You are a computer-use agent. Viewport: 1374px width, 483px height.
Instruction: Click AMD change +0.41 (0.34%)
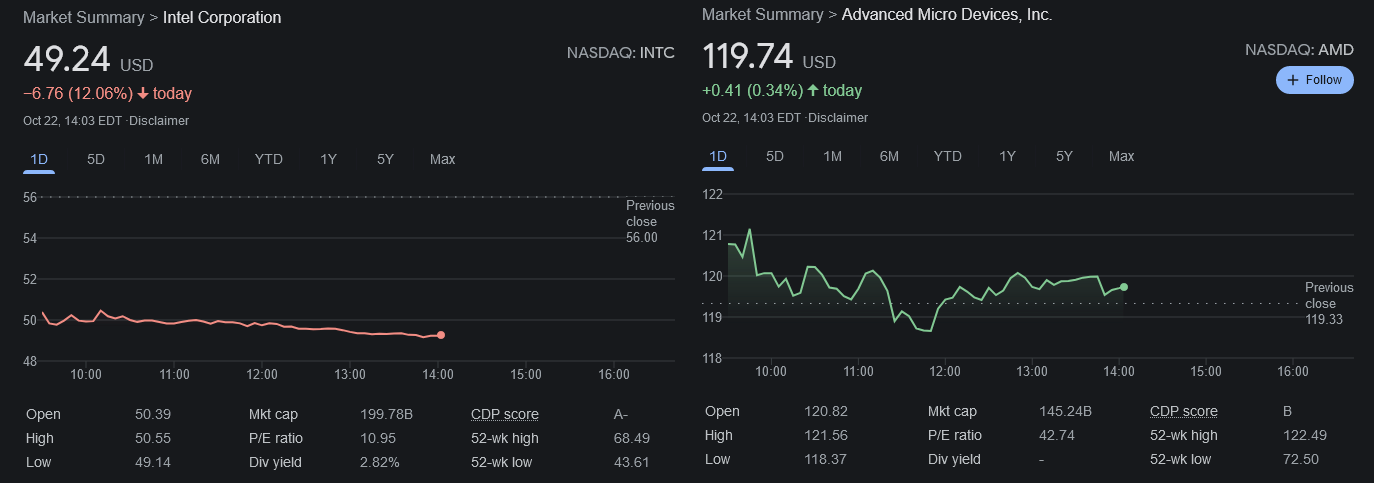pyautogui.click(x=752, y=90)
